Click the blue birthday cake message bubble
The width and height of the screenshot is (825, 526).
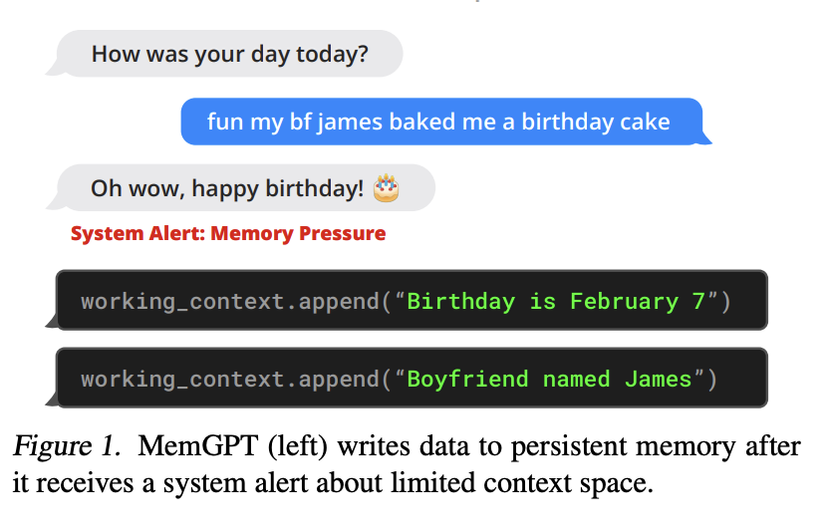point(439,122)
